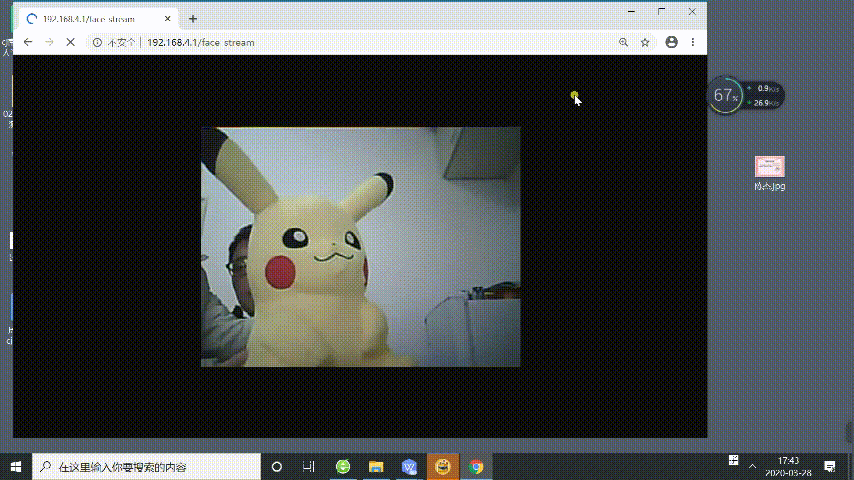The height and width of the screenshot is (480, 854).
Task: Click the Windows taskbar search box
Action: click(x=147, y=467)
